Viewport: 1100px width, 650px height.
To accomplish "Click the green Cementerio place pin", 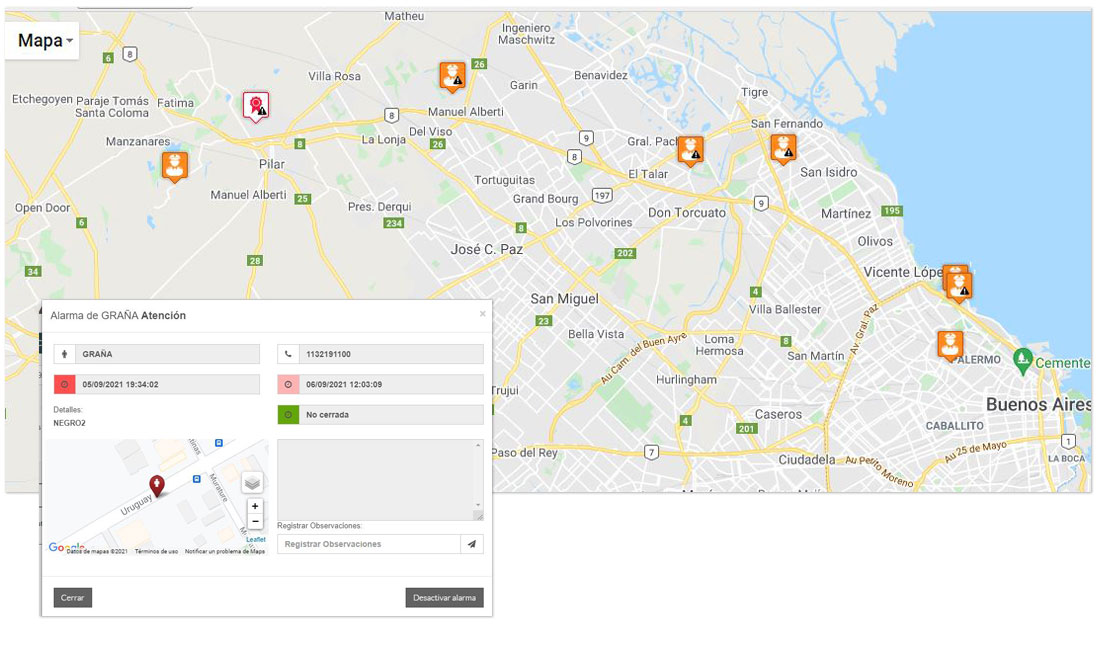I will (x=1023, y=360).
